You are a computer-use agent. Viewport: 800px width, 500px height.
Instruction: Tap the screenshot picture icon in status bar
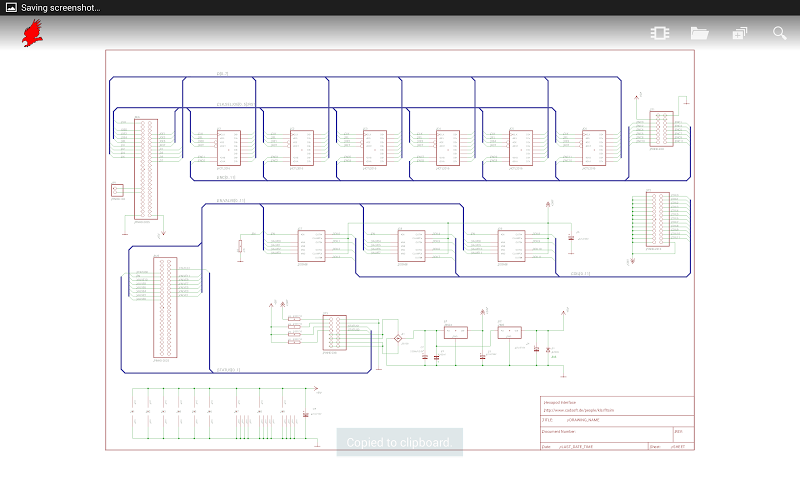pos(11,8)
